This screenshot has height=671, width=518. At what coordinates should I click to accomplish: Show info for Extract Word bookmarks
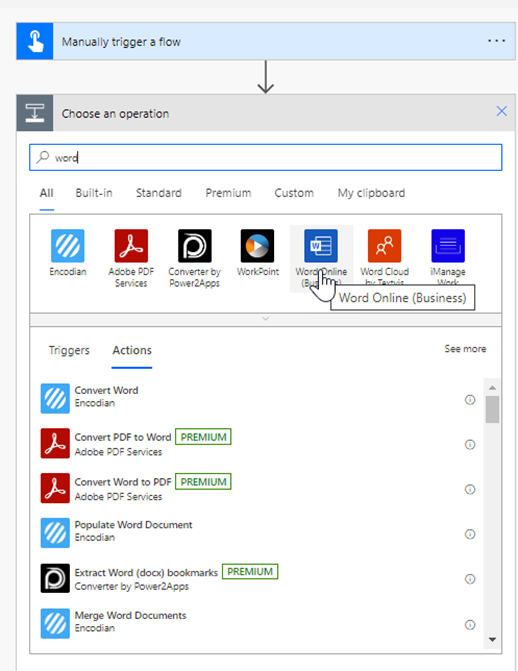470,579
